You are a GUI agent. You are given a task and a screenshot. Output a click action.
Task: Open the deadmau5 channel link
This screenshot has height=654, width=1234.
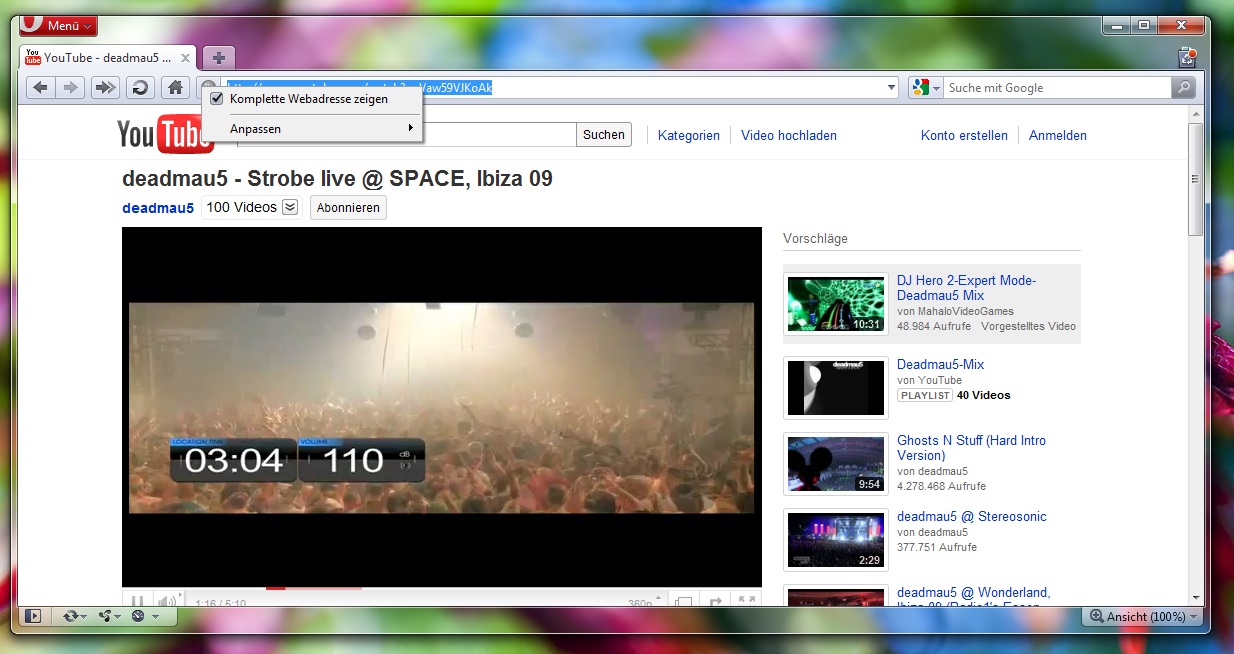coord(158,208)
